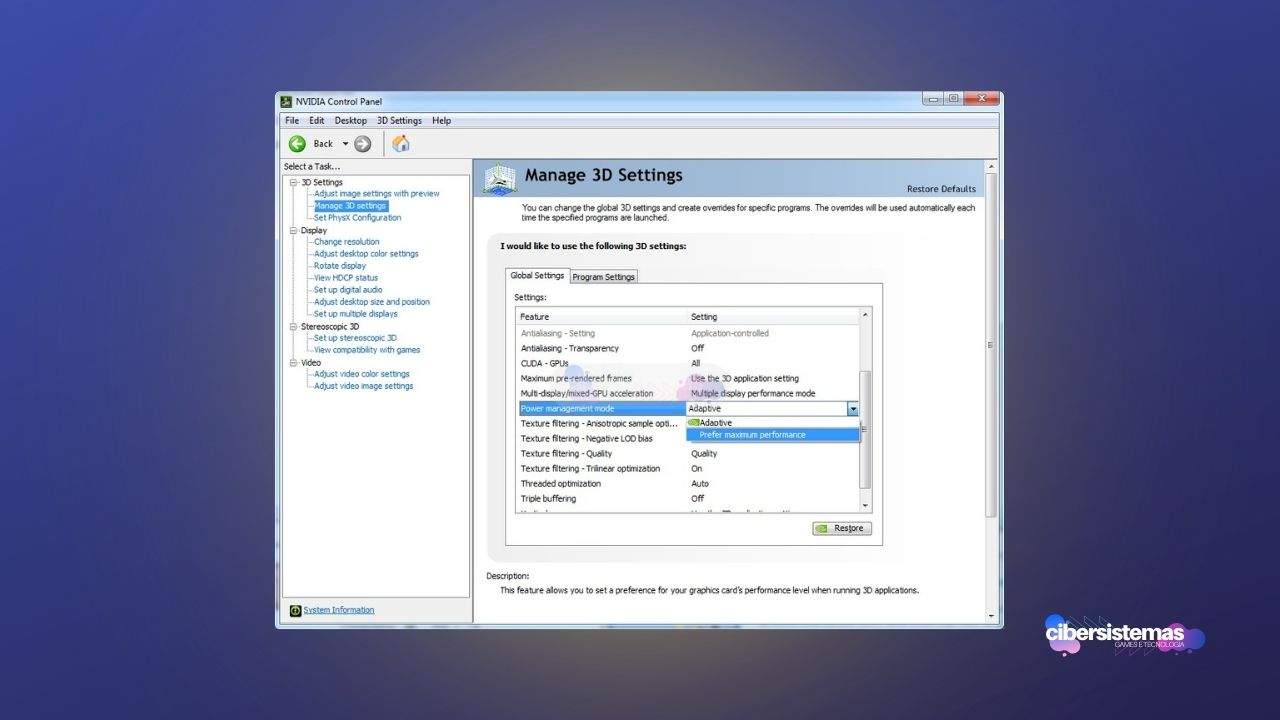Toggle the Power management mode dropdown arrow
Screen dimensions: 1280x720
point(853,409)
